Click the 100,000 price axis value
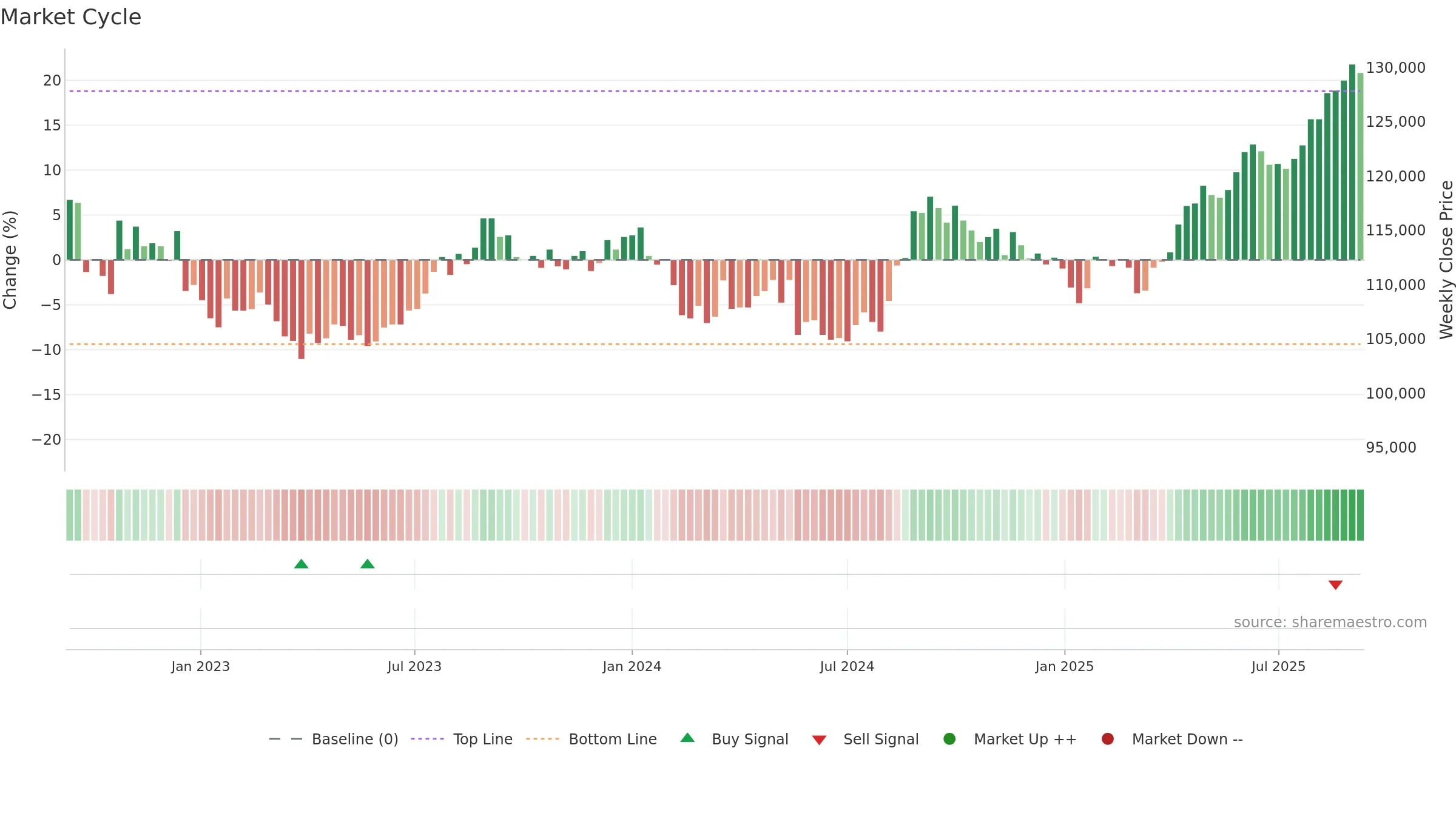Image resolution: width=1456 pixels, height=819 pixels. point(1396,394)
